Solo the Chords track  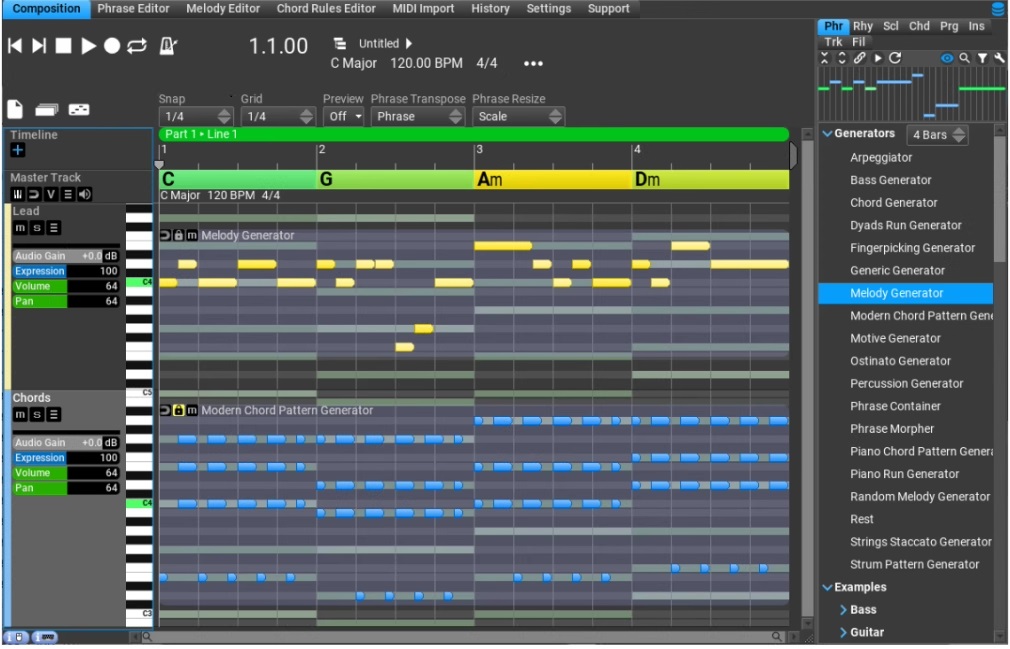point(37,414)
